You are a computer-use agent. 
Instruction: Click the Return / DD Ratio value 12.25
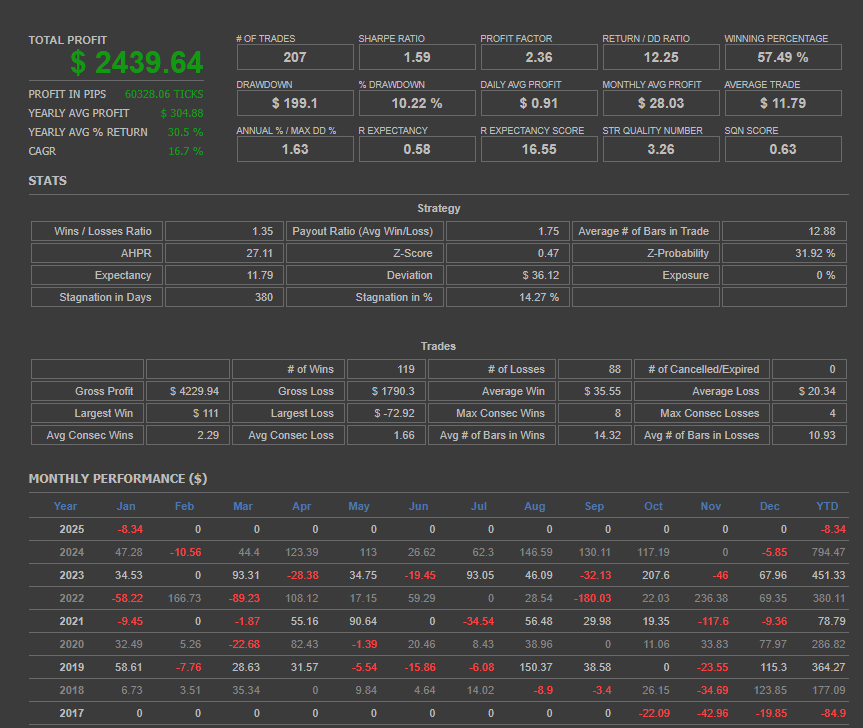[x=661, y=57]
